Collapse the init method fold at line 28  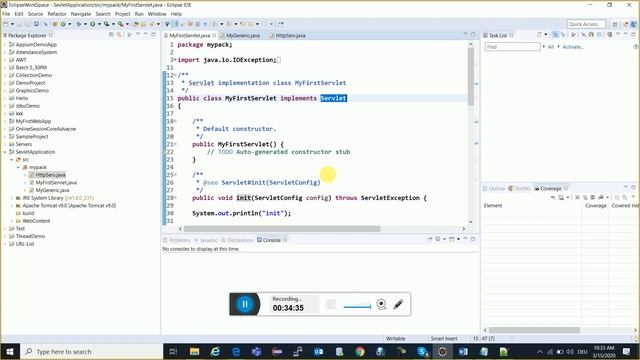pos(176,198)
